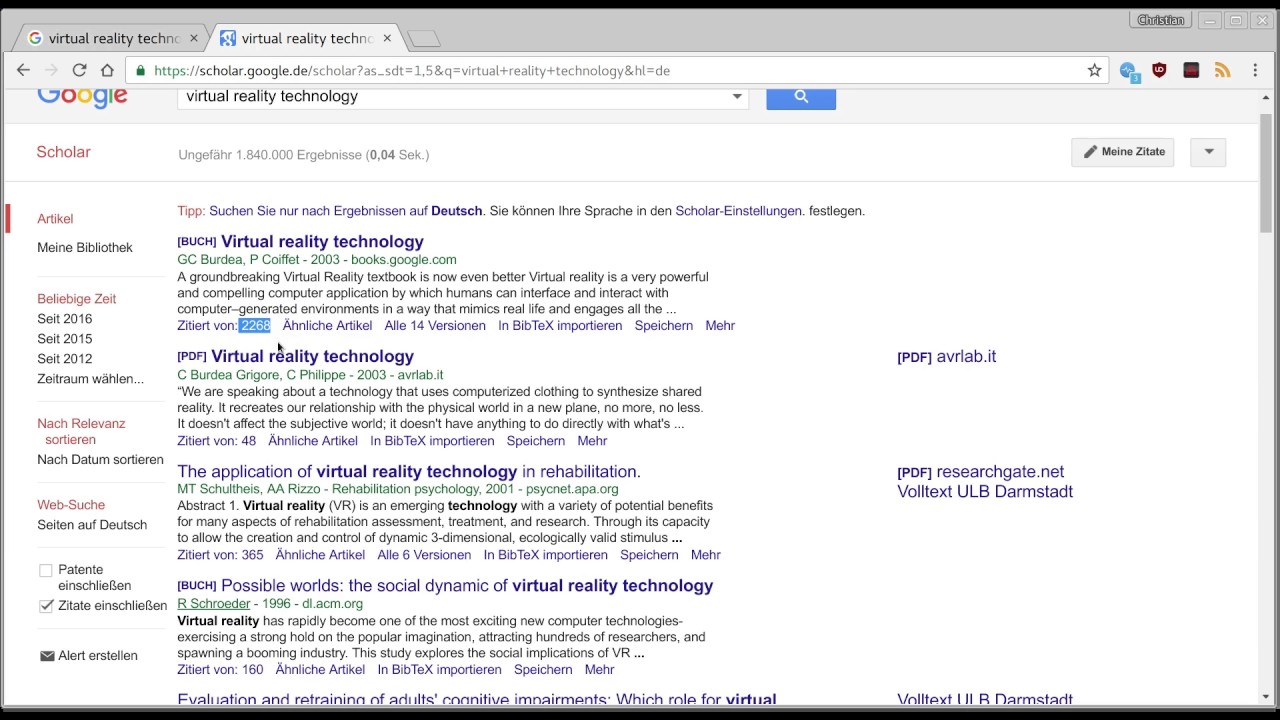Open a new browser tab
The height and width of the screenshot is (720, 1280).
[424, 39]
